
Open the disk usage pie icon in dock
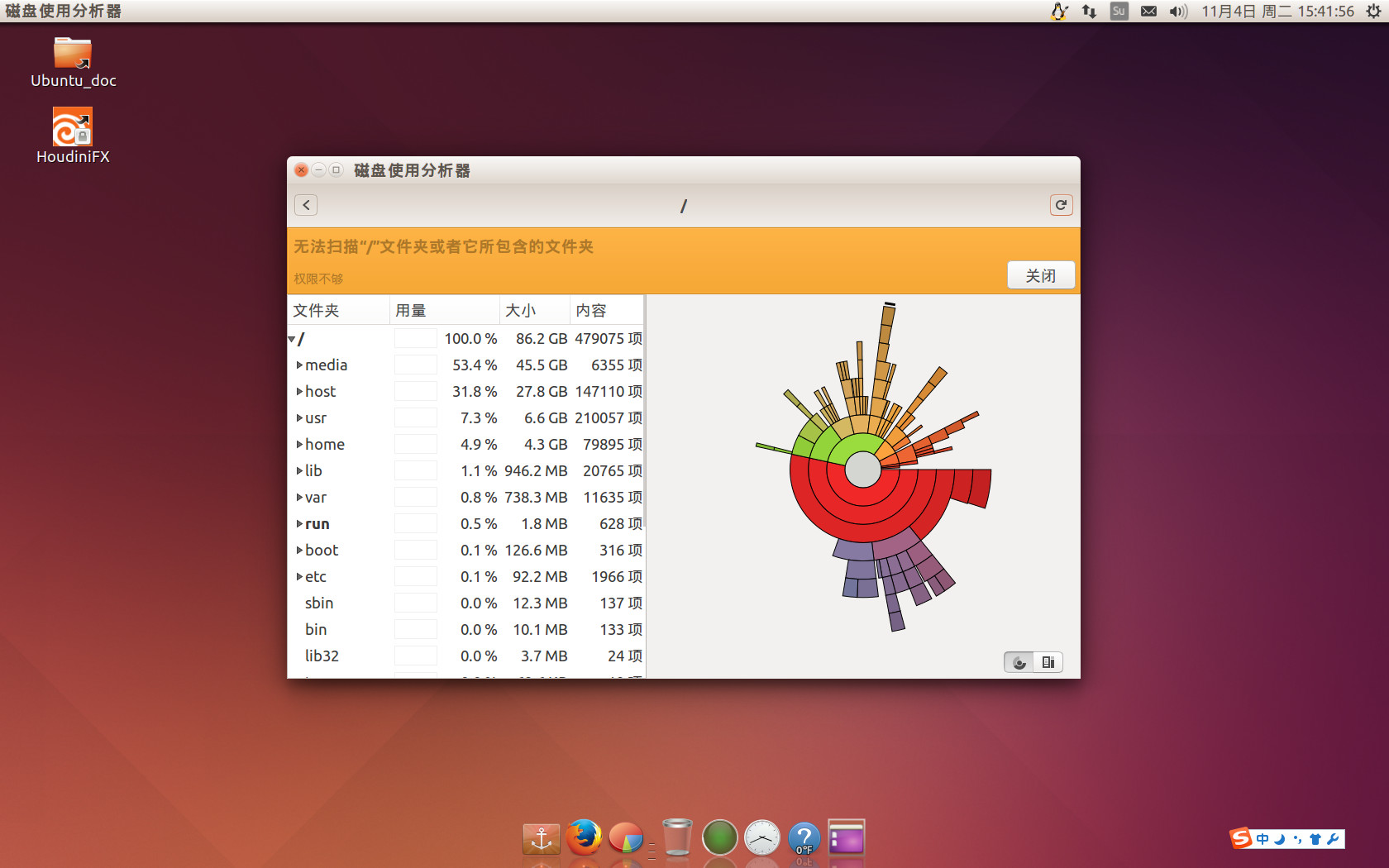626,838
